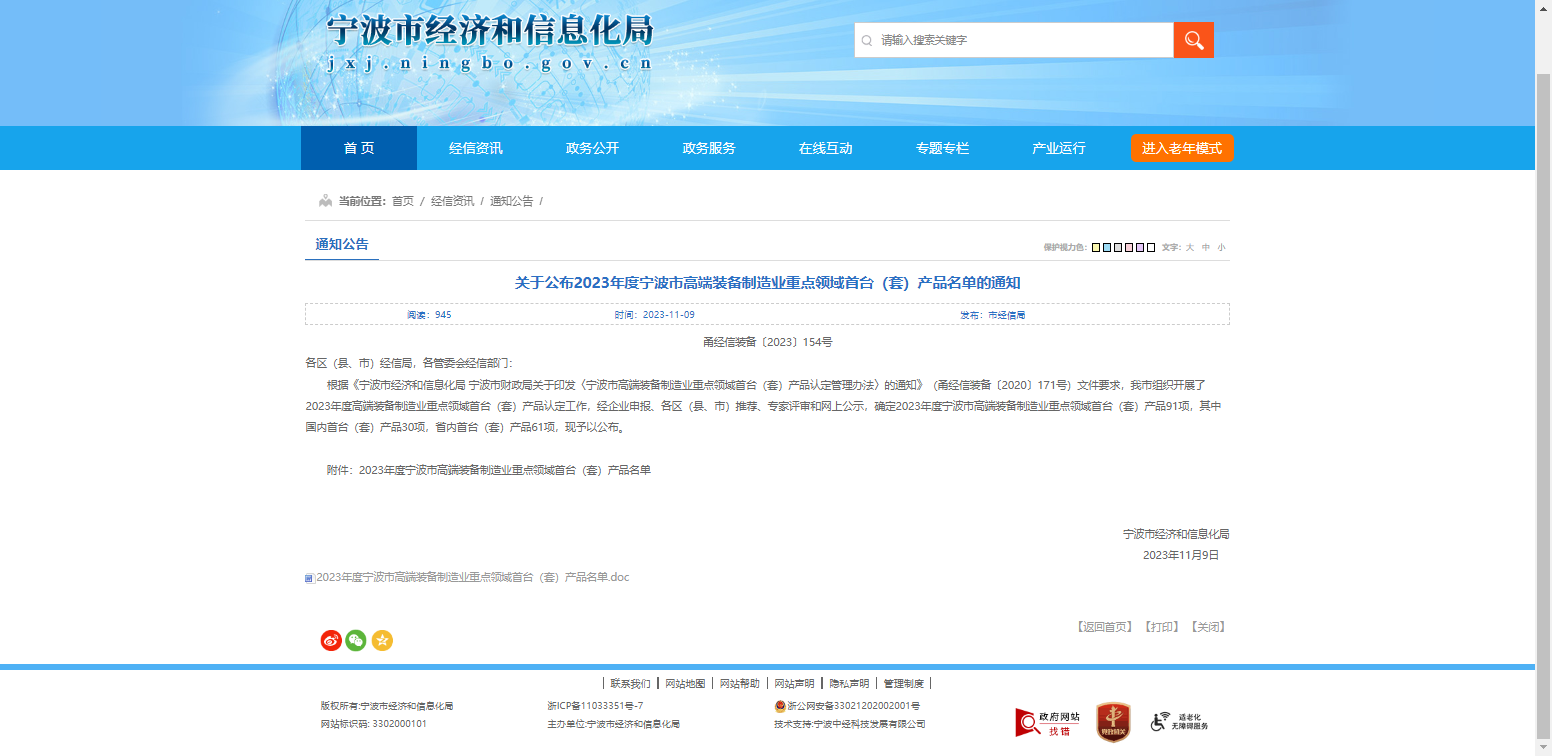The image size is (1552, 756).
Task: Open the 专题专栏 navigation menu
Action: click(x=942, y=148)
